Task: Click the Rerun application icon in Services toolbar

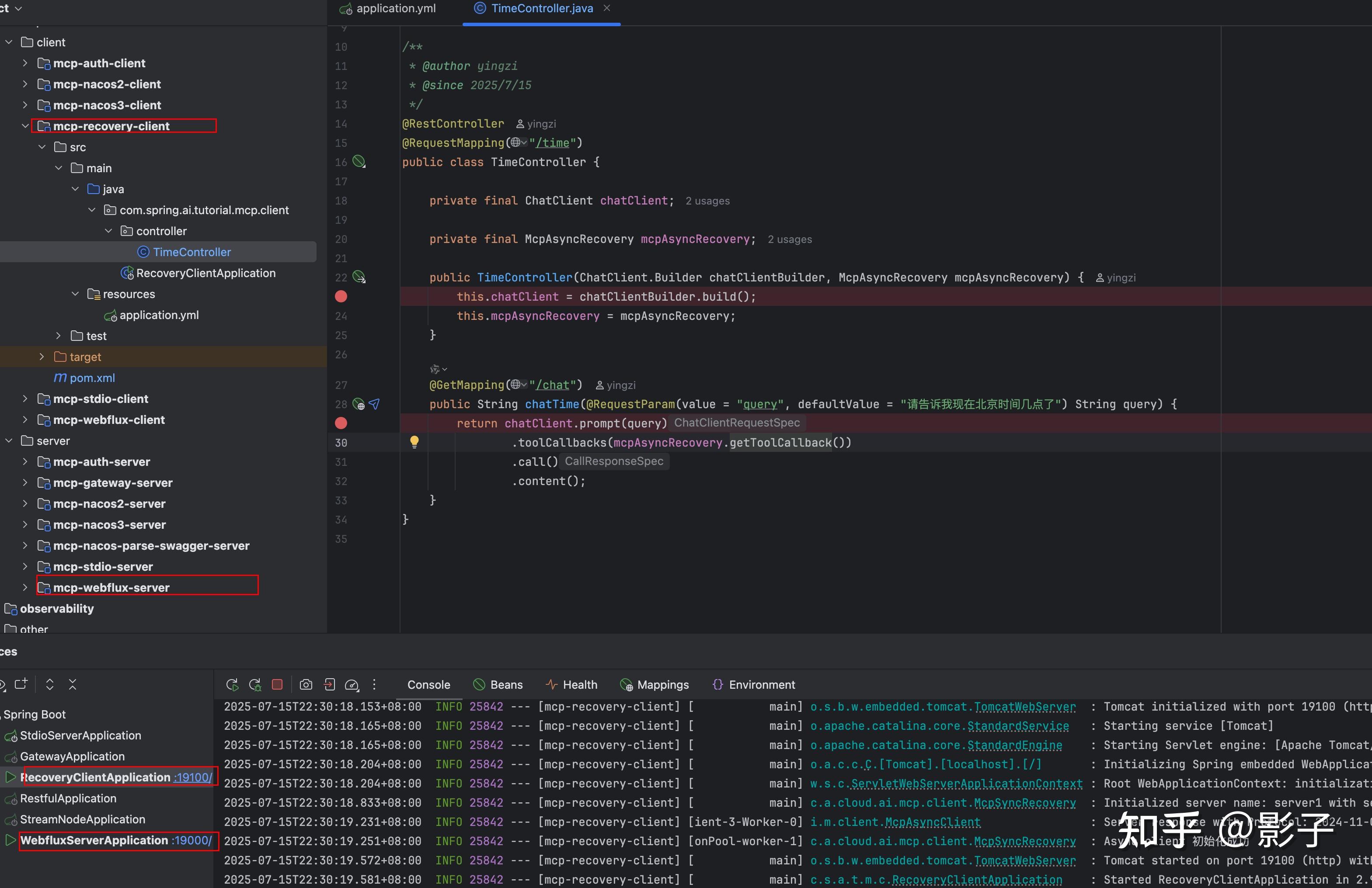Action: [232, 685]
